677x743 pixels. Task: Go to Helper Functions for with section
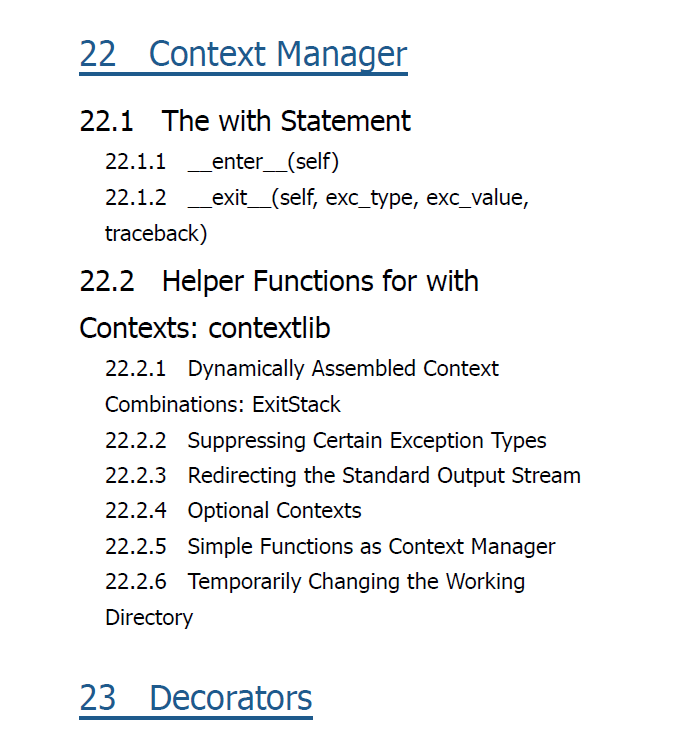coord(279,281)
